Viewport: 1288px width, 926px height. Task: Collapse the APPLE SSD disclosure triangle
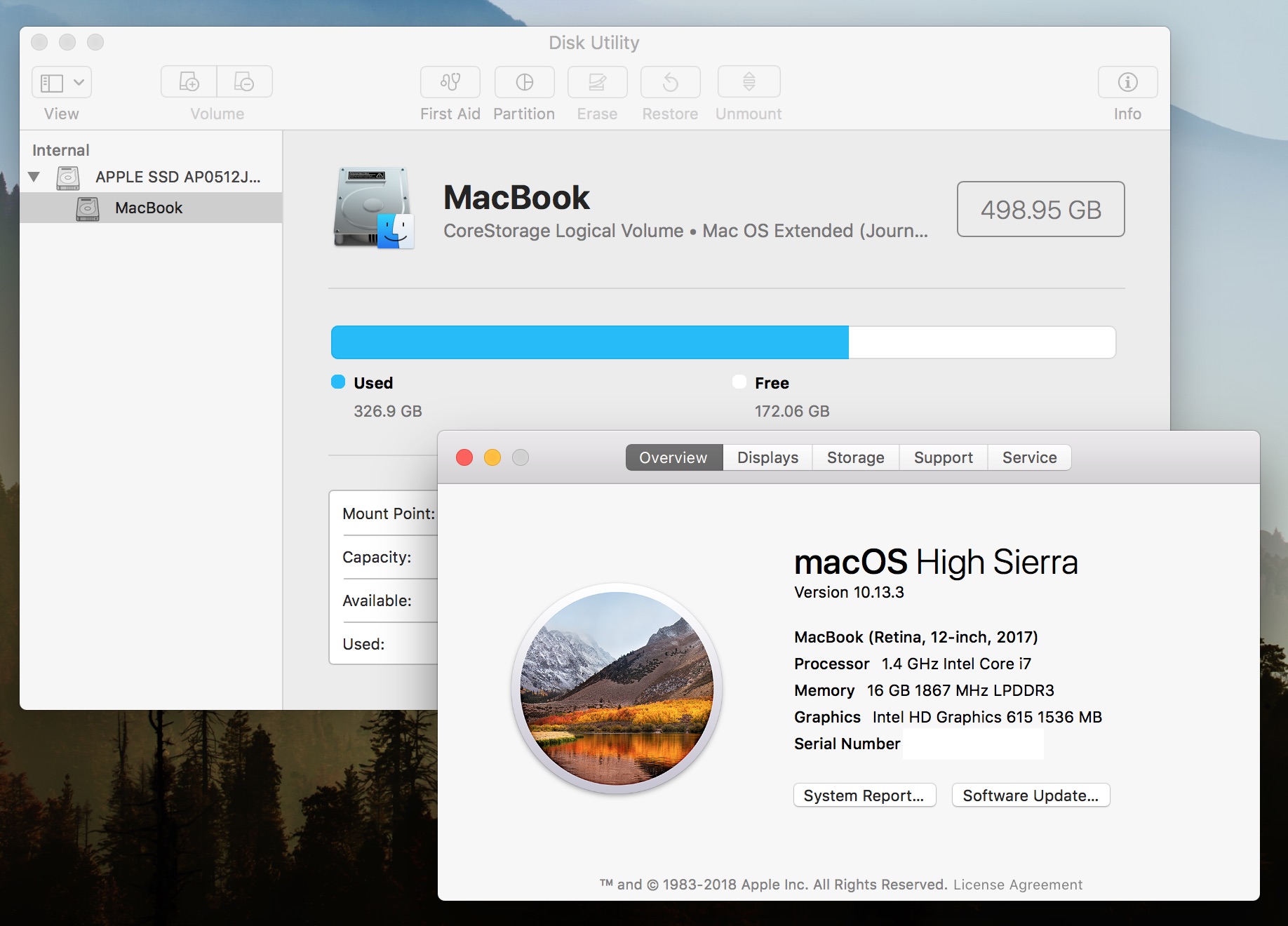point(34,177)
